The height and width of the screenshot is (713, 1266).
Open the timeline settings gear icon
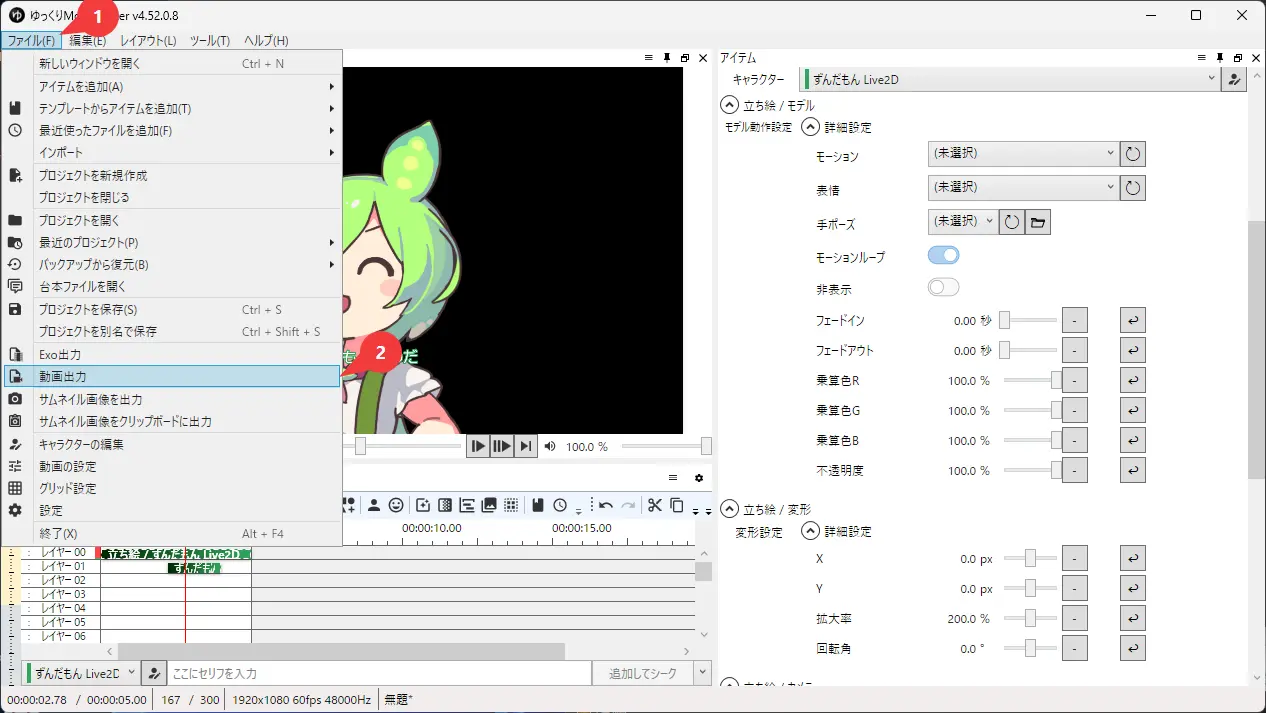[x=699, y=478]
